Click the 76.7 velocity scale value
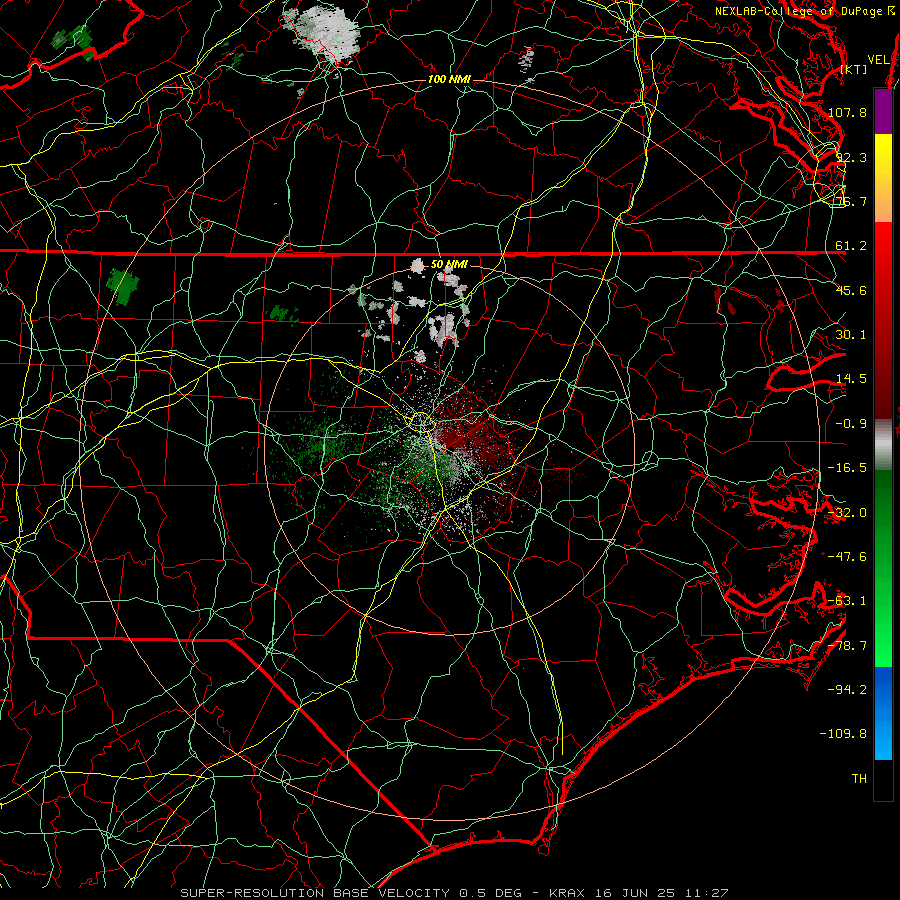 coord(851,201)
